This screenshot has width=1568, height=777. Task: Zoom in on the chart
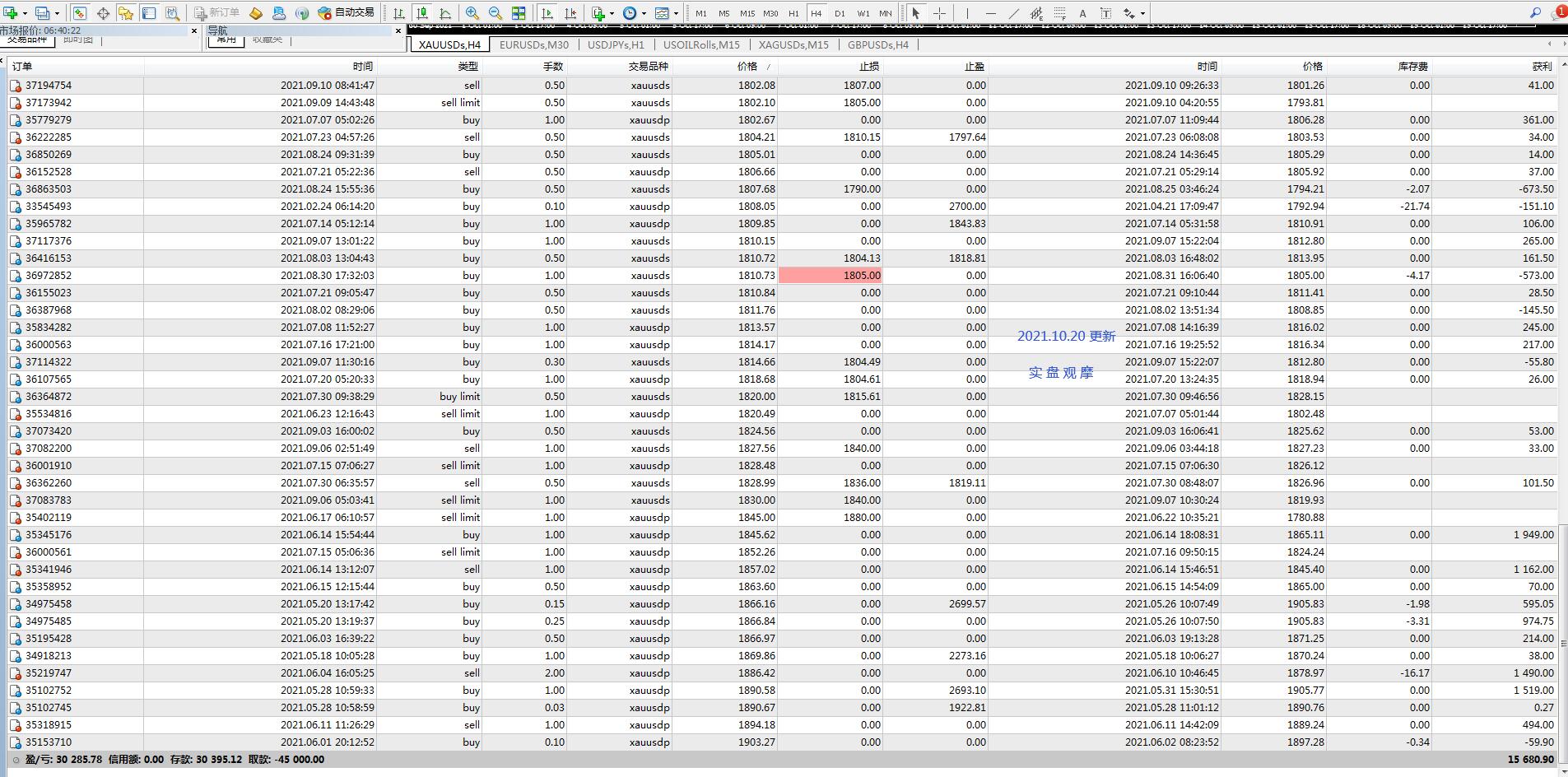472,13
